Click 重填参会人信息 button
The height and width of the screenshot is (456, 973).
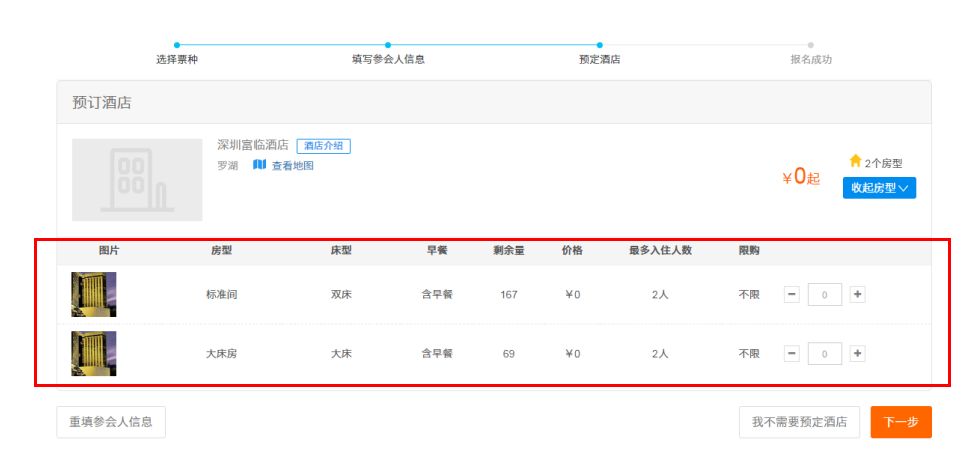pos(111,422)
